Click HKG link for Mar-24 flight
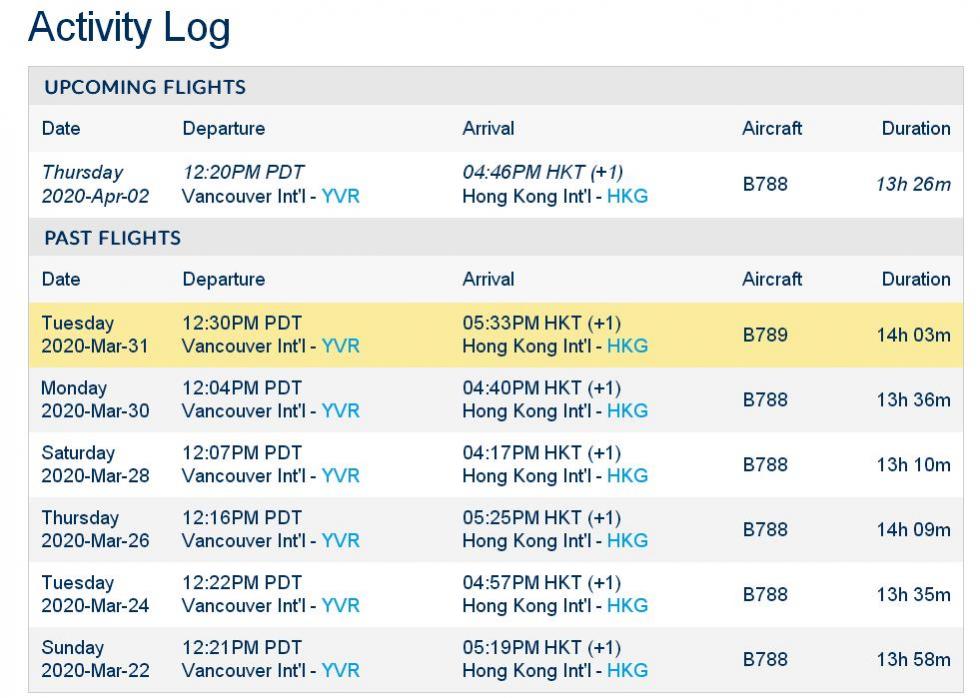Viewport: 980px width, 698px height. click(627, 606)
